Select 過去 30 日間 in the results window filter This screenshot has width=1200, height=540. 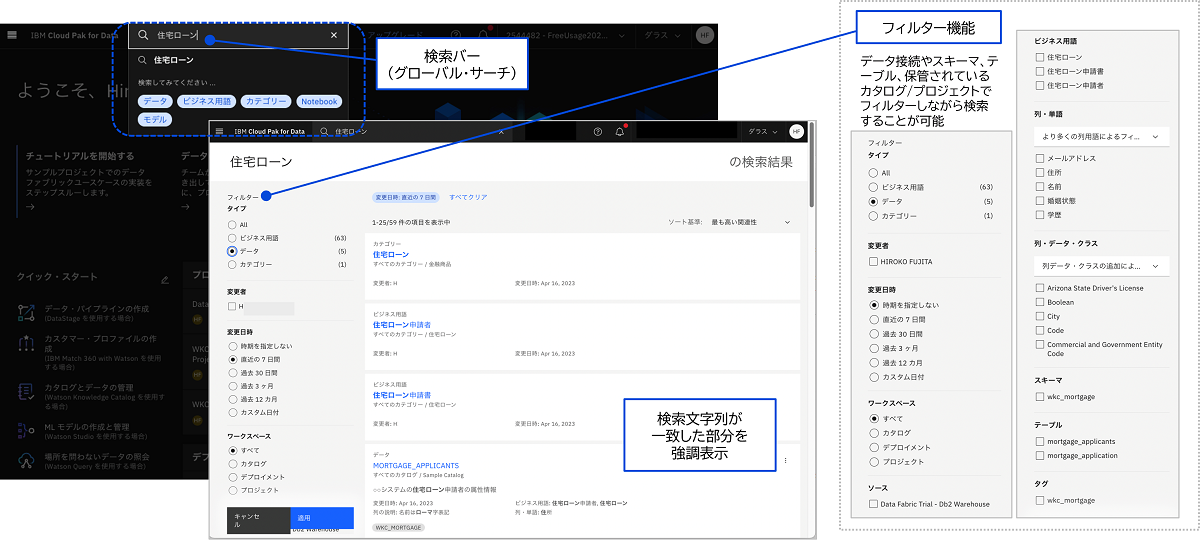(x=232, y=372)
